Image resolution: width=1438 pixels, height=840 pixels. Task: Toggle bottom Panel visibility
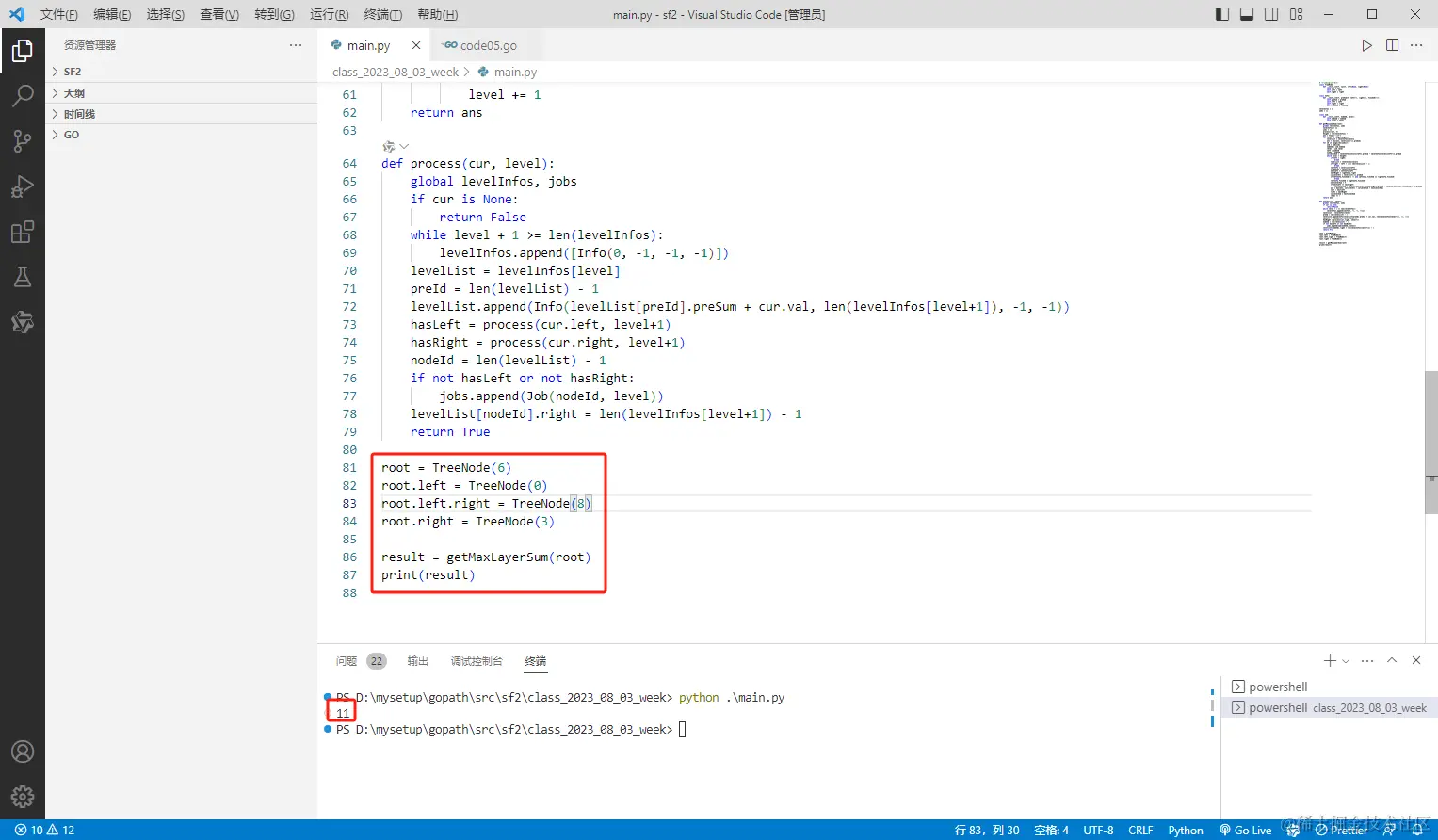tap(1247, 14)
